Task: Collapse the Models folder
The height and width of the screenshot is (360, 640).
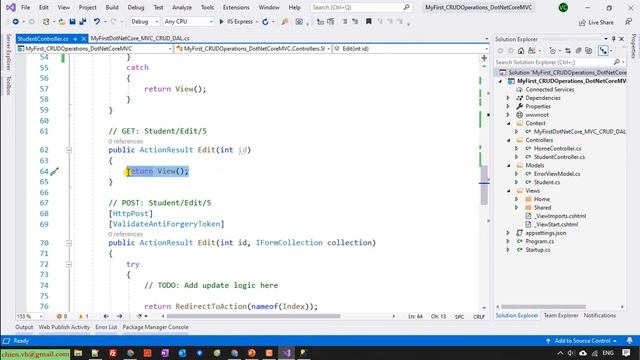Action: pos(509,166)
